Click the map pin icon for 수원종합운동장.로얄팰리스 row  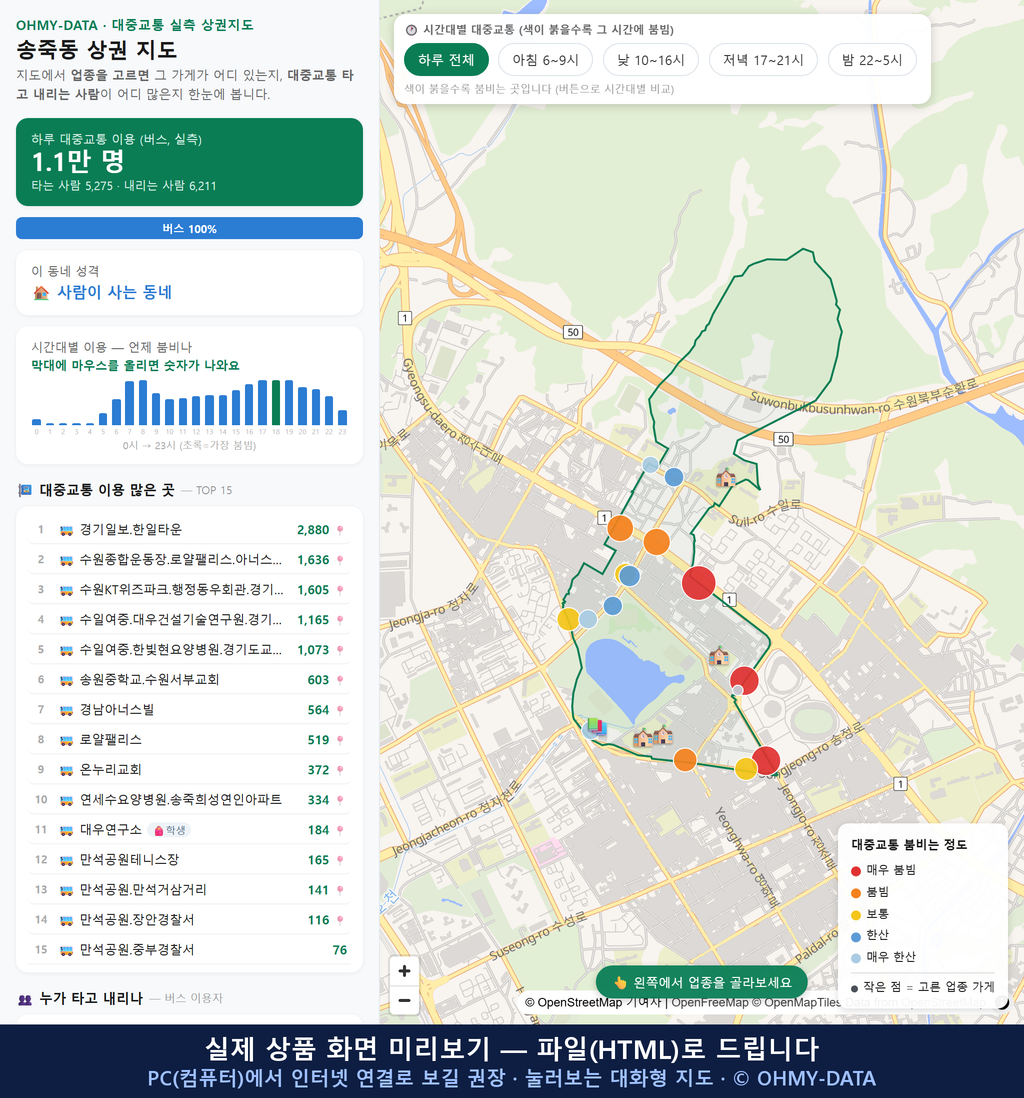click(340, 560)
